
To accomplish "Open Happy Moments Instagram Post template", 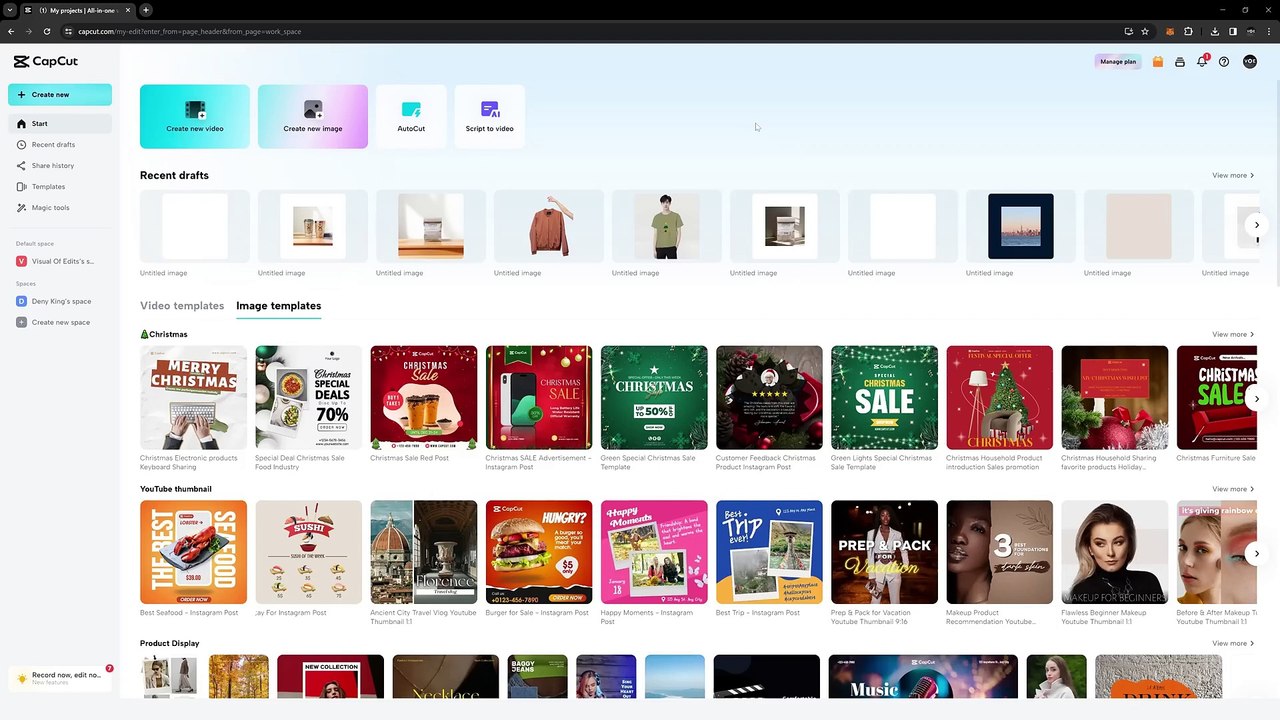I will [654, 552].
